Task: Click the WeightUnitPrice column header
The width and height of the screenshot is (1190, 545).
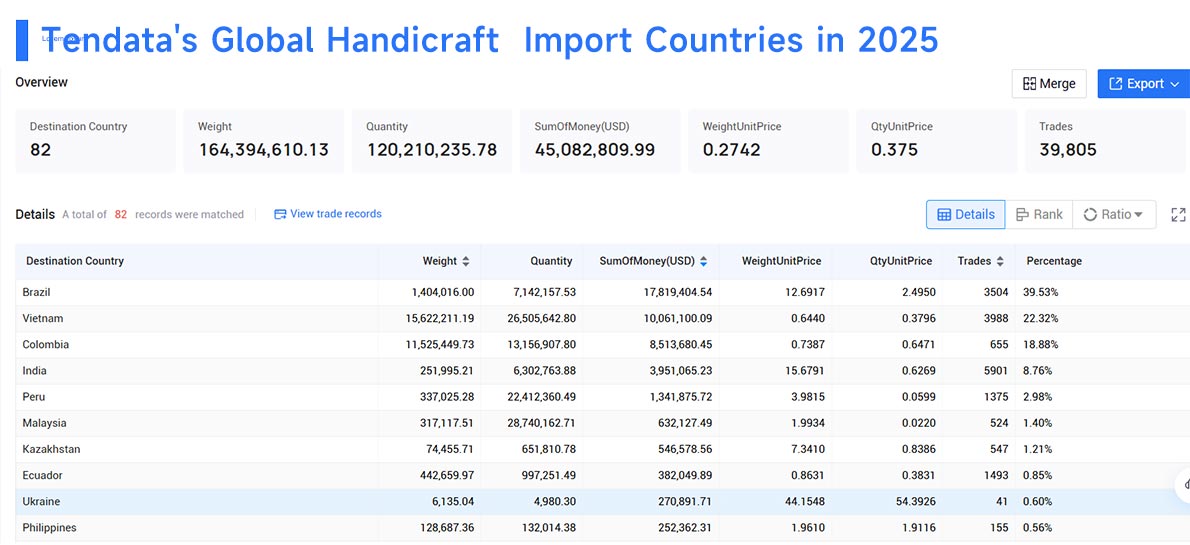Action: point(781,261)
